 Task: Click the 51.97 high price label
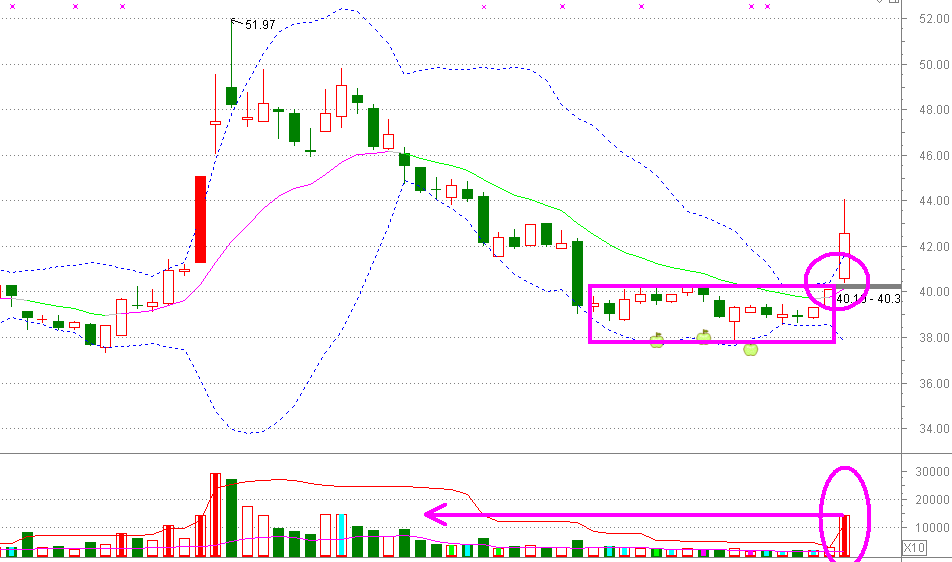[260, 25]
